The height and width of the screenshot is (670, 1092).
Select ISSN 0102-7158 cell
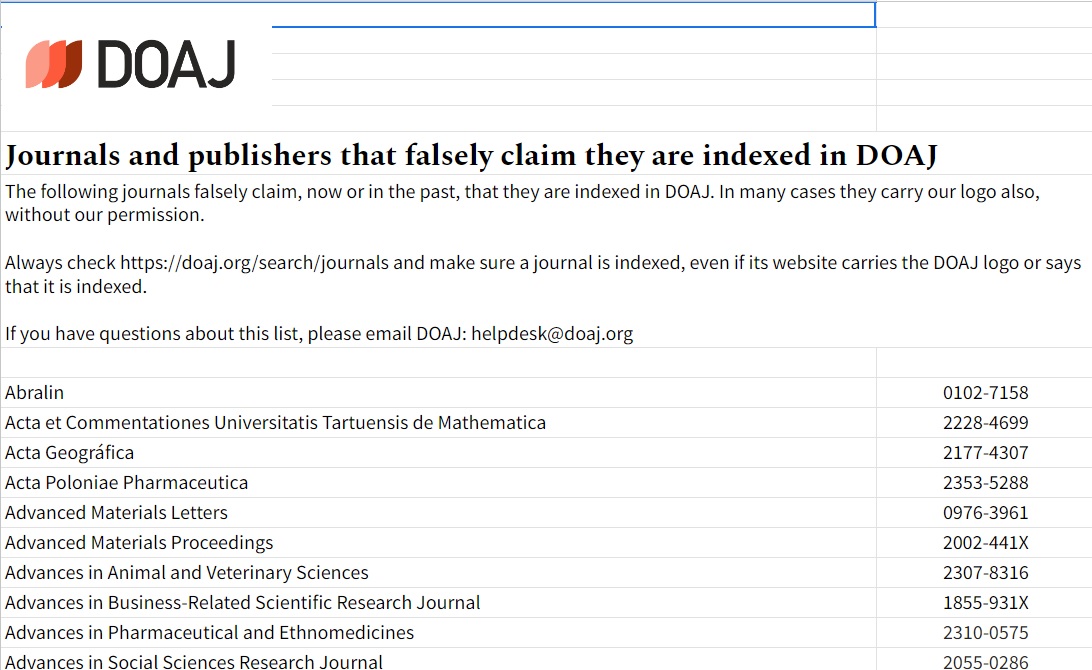985,393
